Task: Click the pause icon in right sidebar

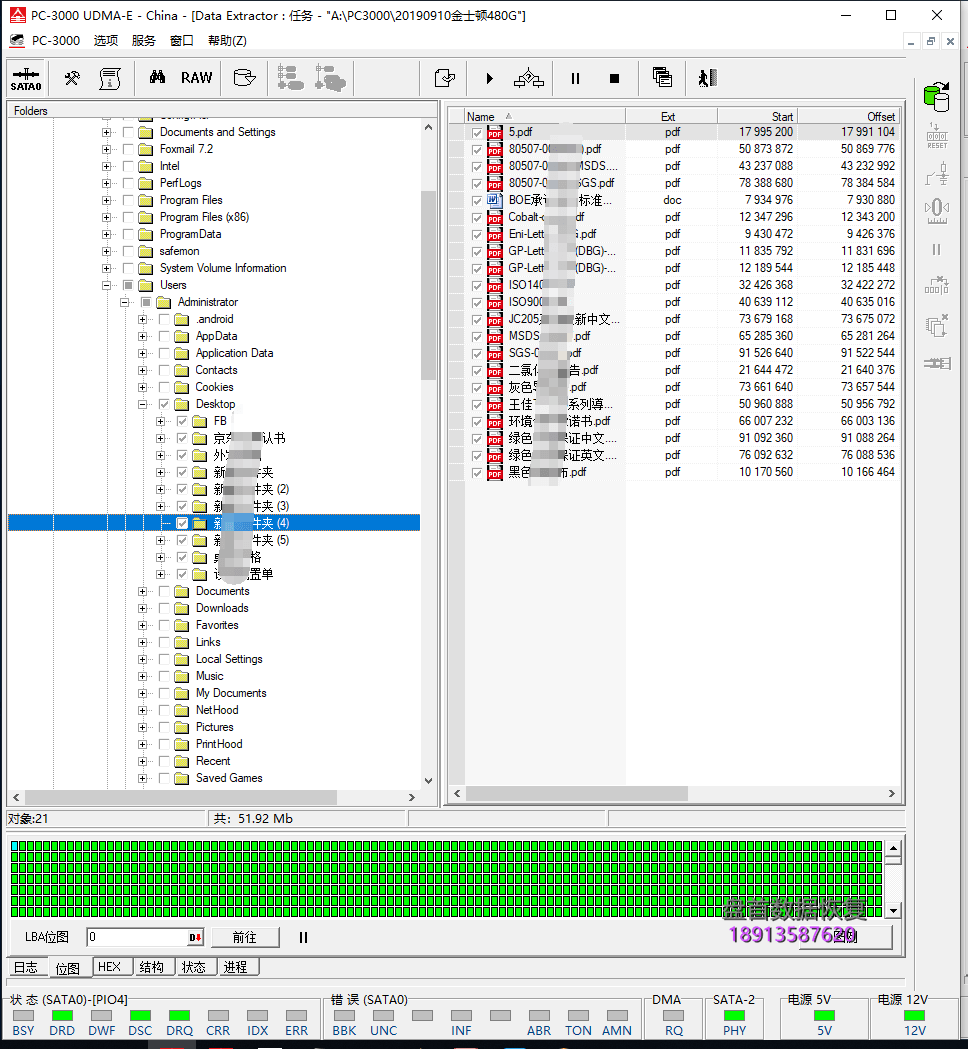Action: [937, 250]
